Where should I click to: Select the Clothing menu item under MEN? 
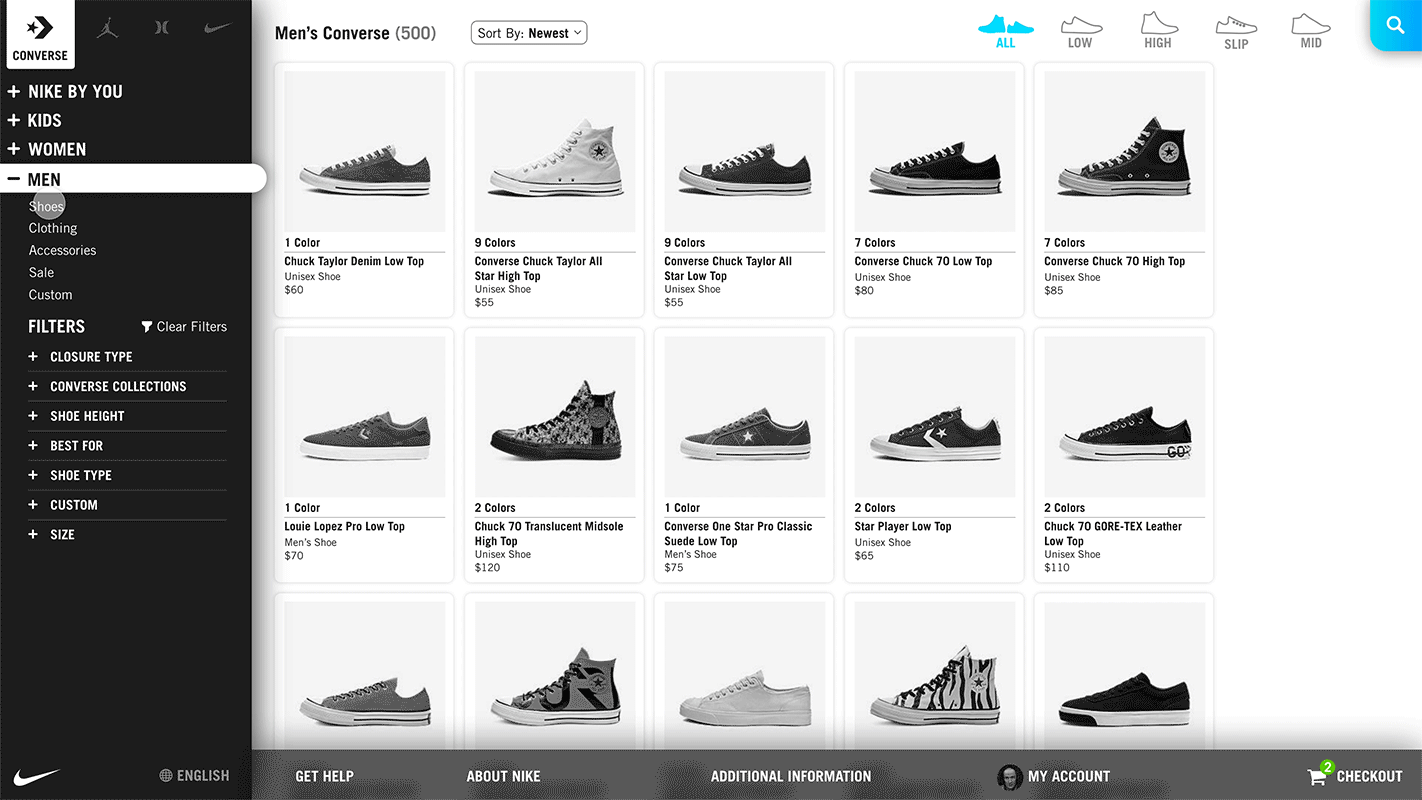[52, 228]
